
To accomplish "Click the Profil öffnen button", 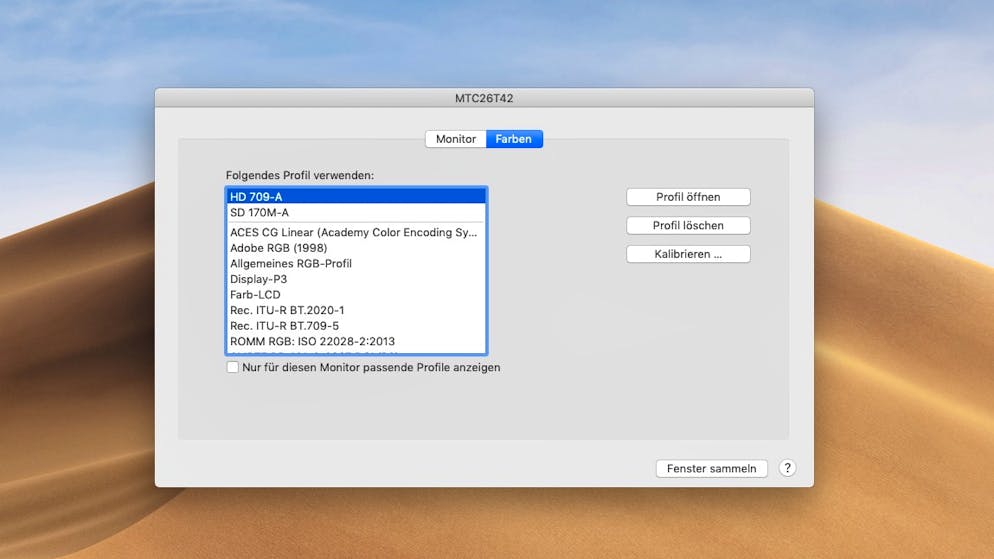I will (x=688, y=197).
